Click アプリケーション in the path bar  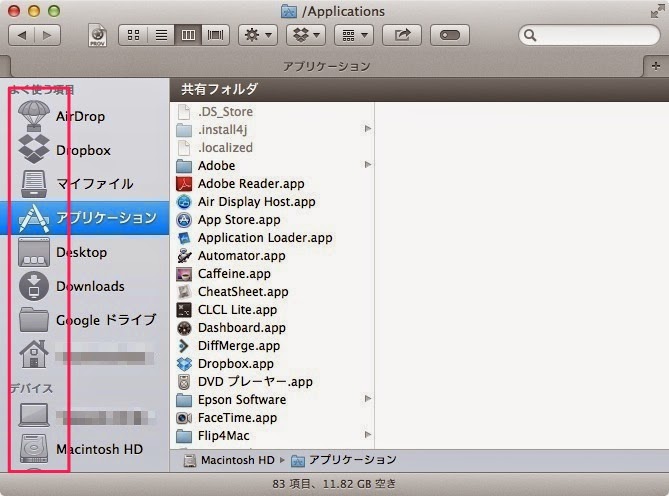click(344, 460)
